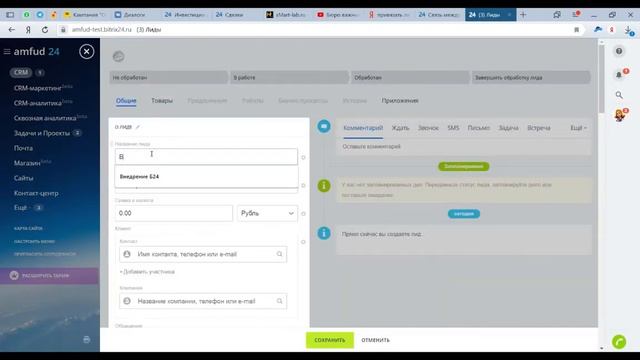
Task: Click the green info icon in timeline
Action: point(324,186)
